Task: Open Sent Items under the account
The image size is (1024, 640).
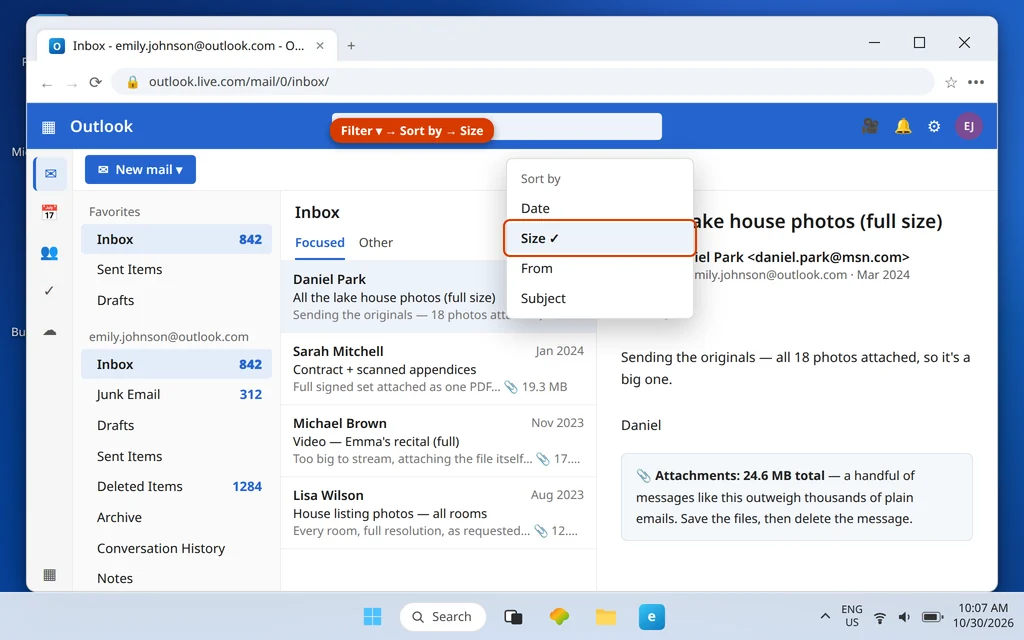Action: [176, 456]
